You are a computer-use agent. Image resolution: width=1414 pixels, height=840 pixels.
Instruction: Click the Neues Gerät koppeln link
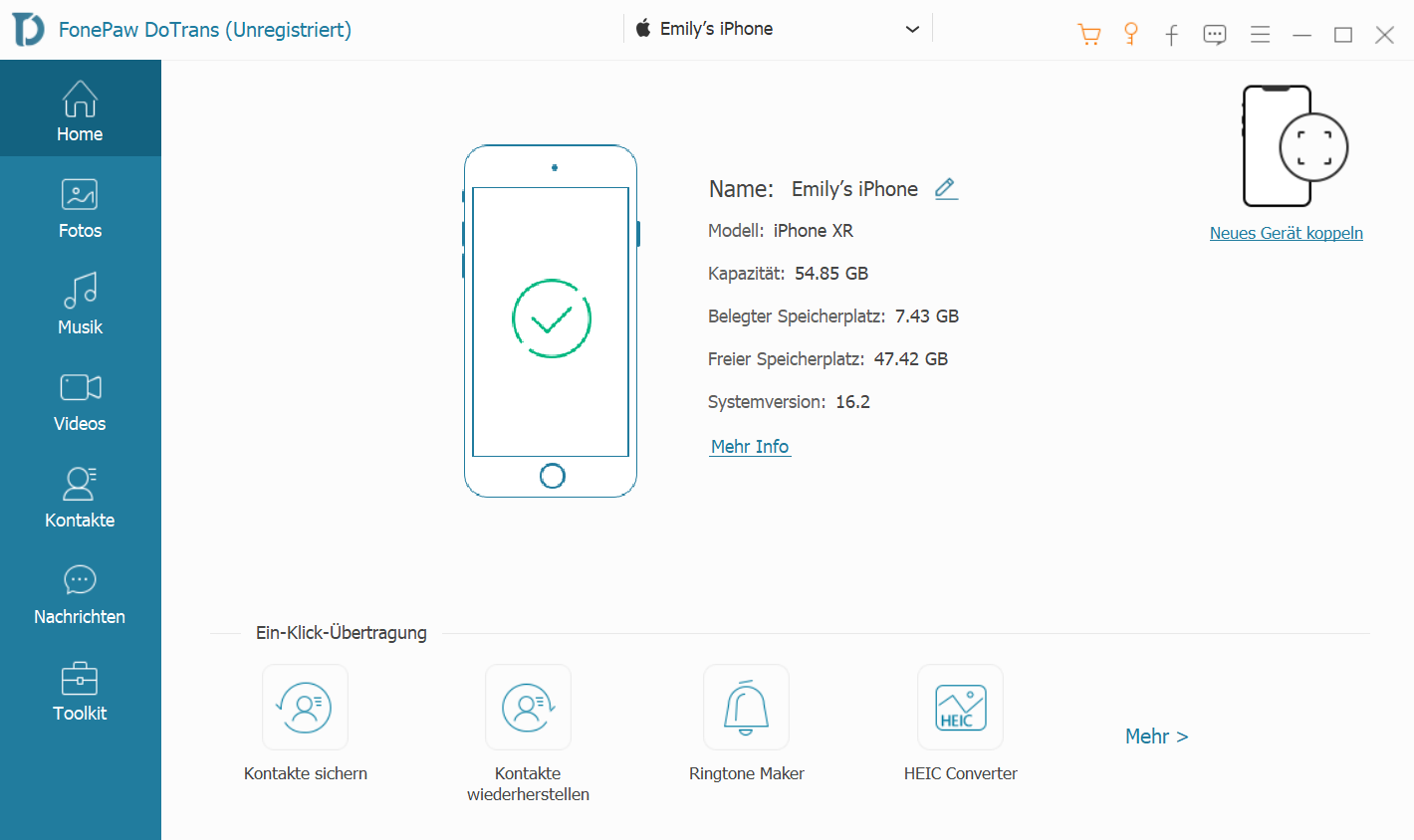tap(1287, 233)
